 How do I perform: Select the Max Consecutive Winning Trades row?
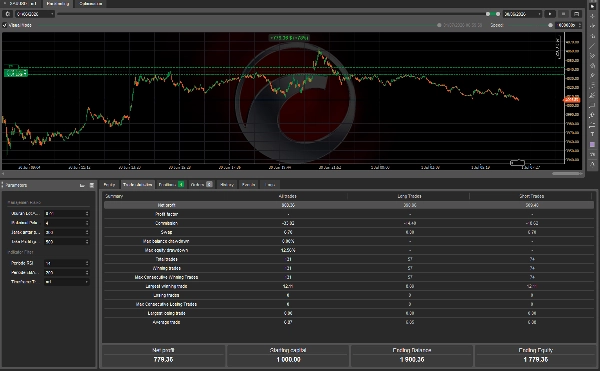coord(349,277)
